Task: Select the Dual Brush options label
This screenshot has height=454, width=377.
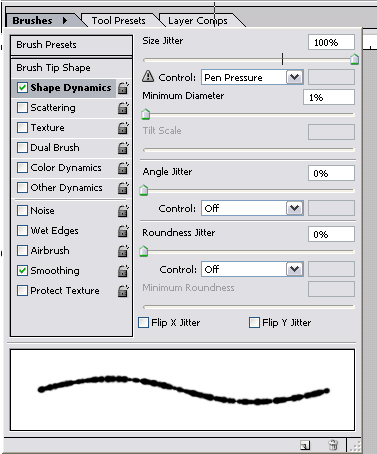Action: (55, 148)
